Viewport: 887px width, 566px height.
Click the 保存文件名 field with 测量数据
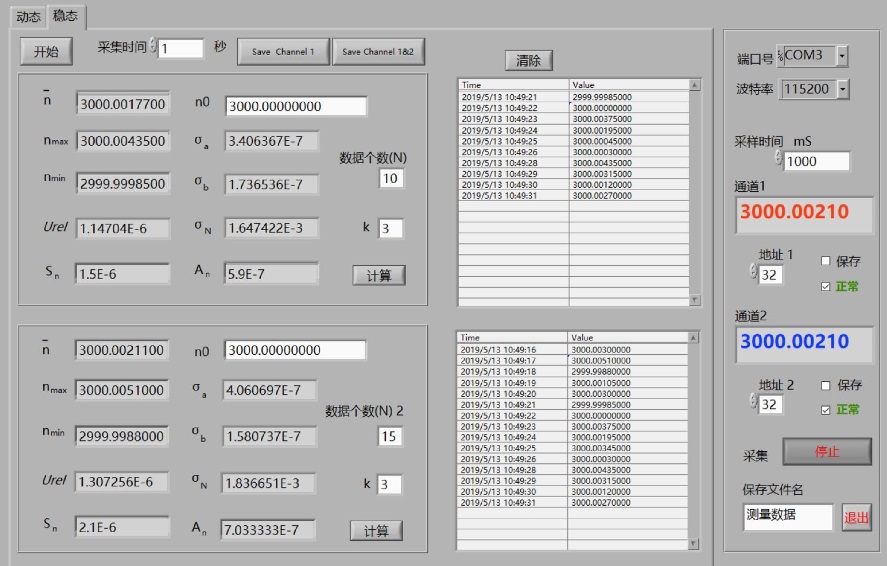788,517
